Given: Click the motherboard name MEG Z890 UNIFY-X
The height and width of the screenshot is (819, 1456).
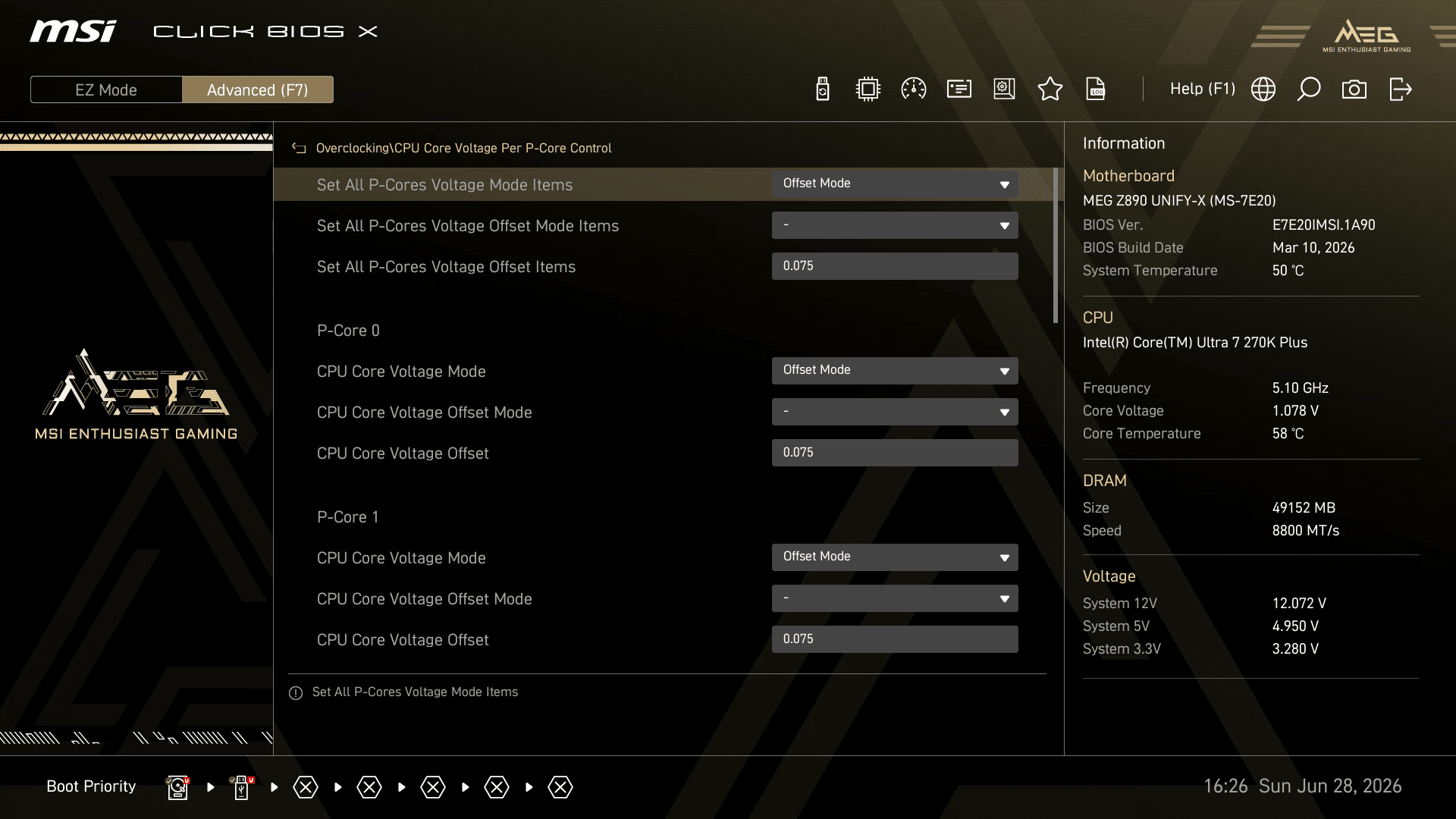Looking at the screenshot, I should point(1179,201).
